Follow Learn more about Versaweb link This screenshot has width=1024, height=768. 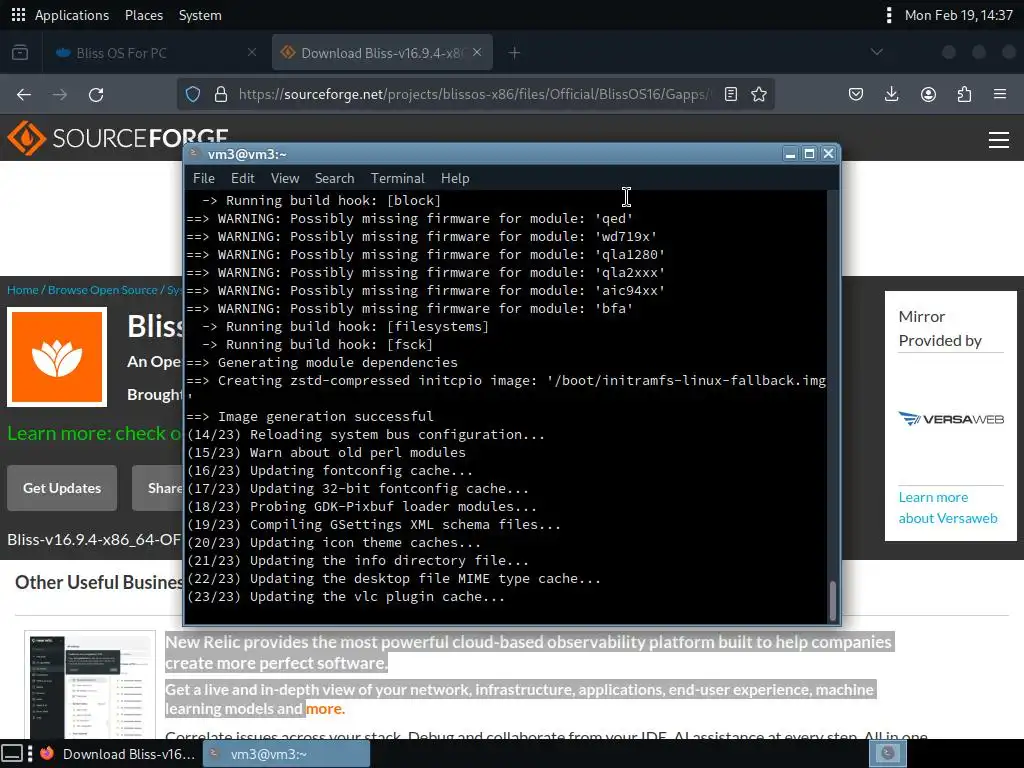tap(948, 507)
